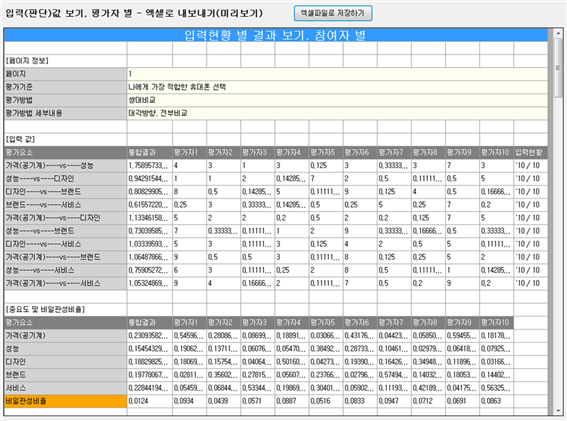Select row label 성능----vs----서비스
567x421 pixels.
(x=65, y=270)
